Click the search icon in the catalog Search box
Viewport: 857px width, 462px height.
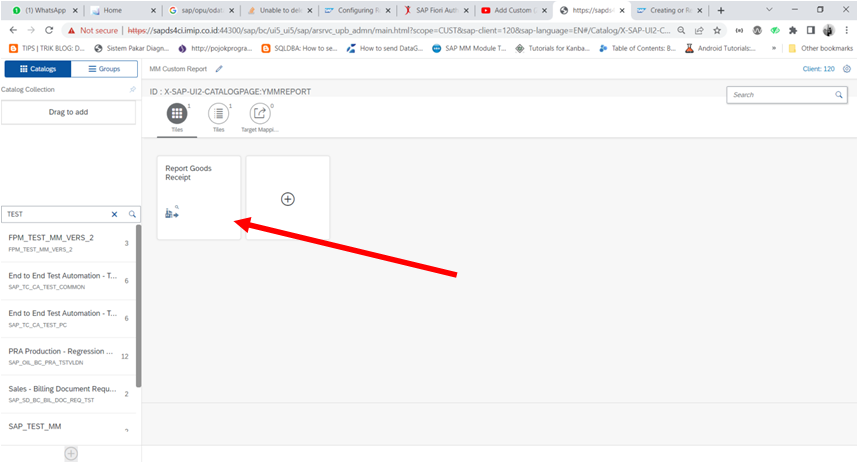(x=839, y=95)
